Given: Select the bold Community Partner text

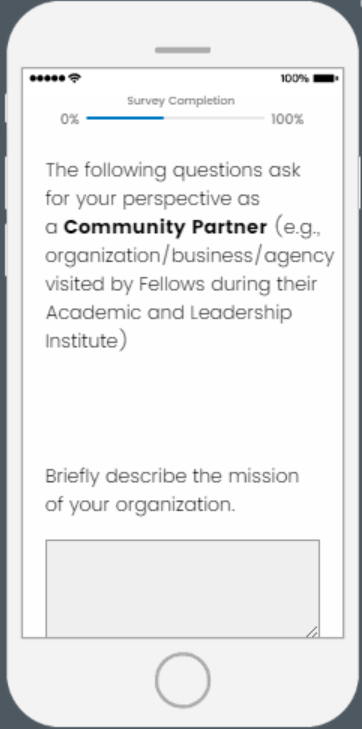Looking at the screenshot, I should (x=165, y=227).
